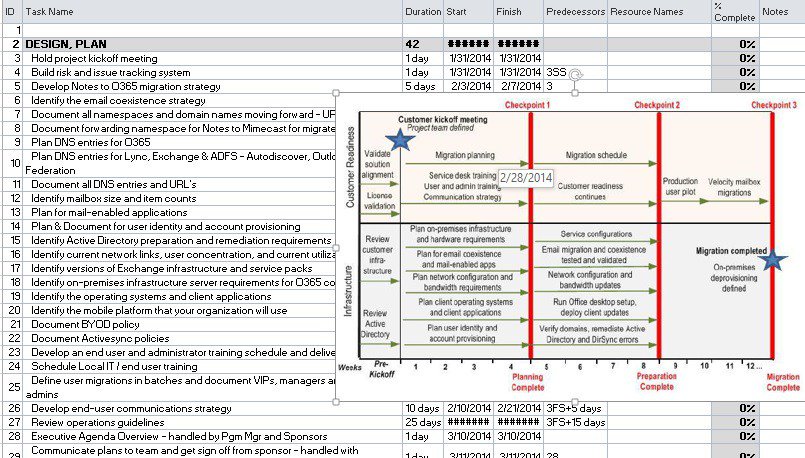Click the start date 2/3/2014 cell
Viewport: 805px width, 458px height.
[468, 86]
